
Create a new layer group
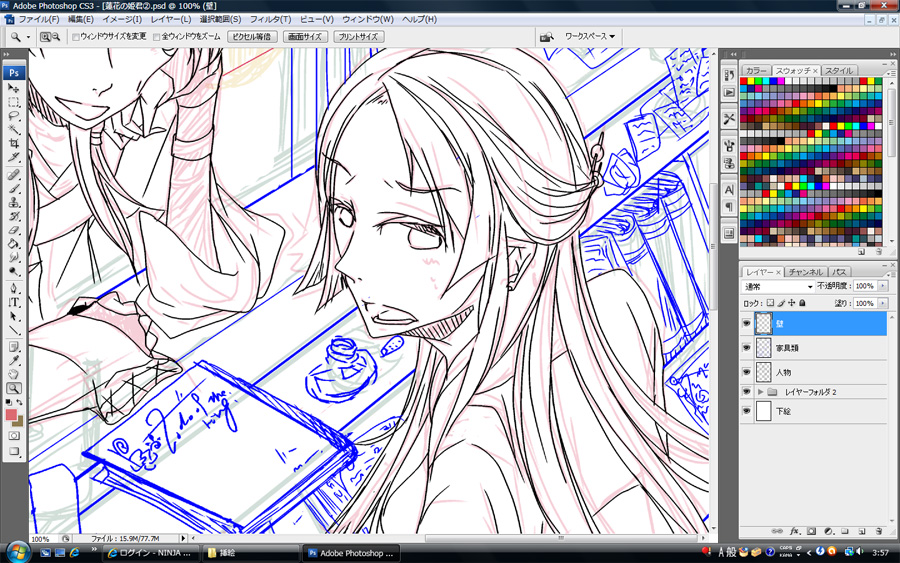(x=845, y=531)
